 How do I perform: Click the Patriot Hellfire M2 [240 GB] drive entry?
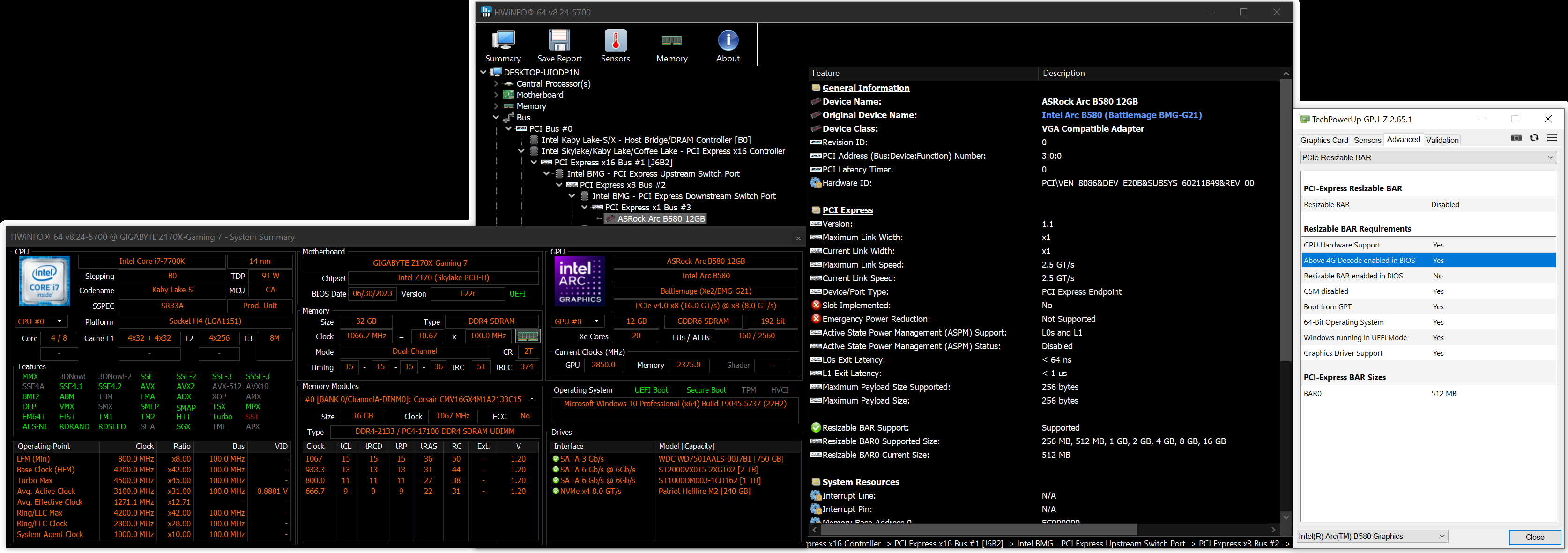pyautogui.click(x=704, y=491)
